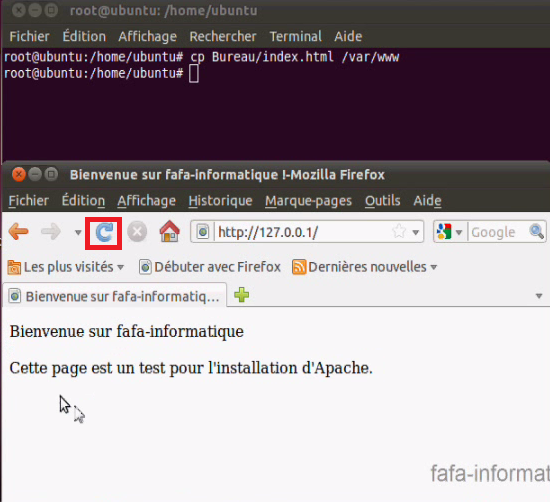Open the Firefox home page icon

click(x=169, y=232)
